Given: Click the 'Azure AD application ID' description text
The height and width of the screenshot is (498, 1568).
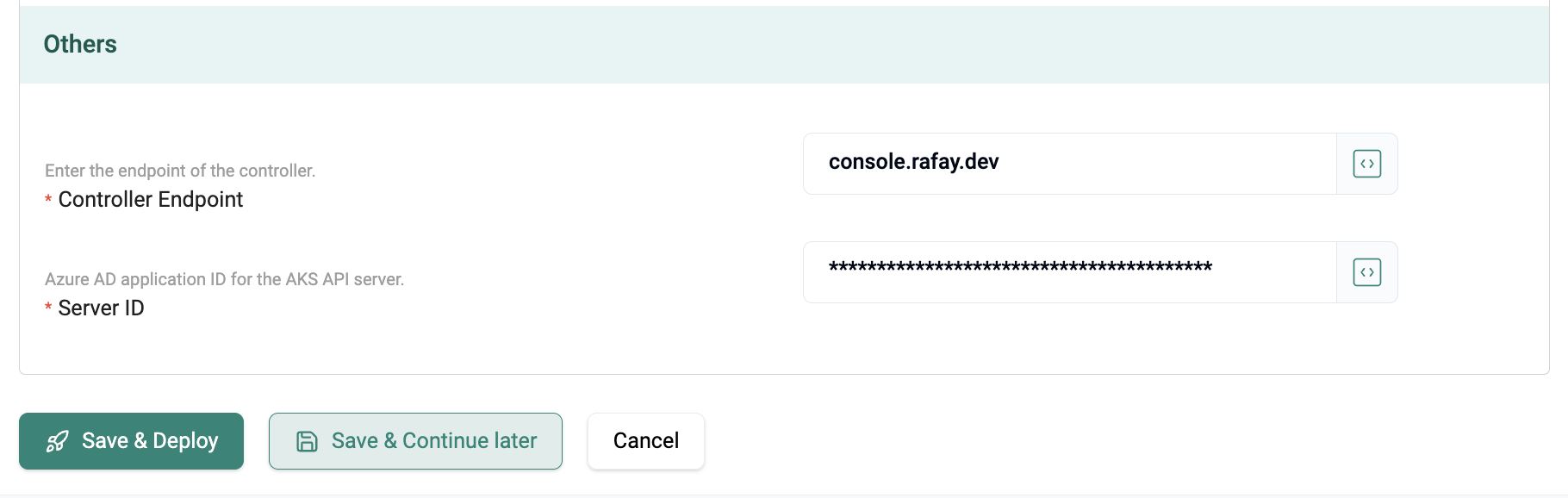Looking at the screenshot, I should (x=224, y=279).
